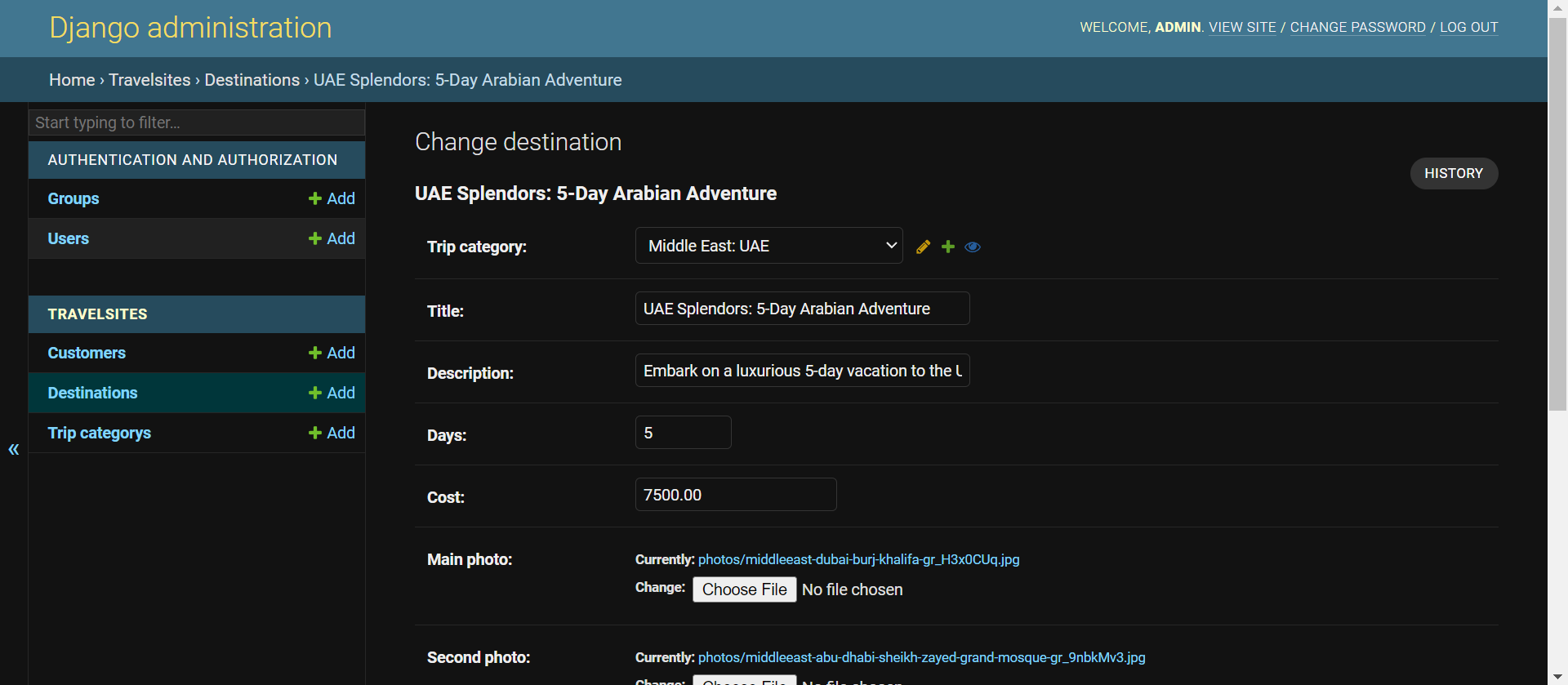Click into the Days field
The width and height of the screenshot is (1568, 685).
pyautogui.click(x=683, y=433)
